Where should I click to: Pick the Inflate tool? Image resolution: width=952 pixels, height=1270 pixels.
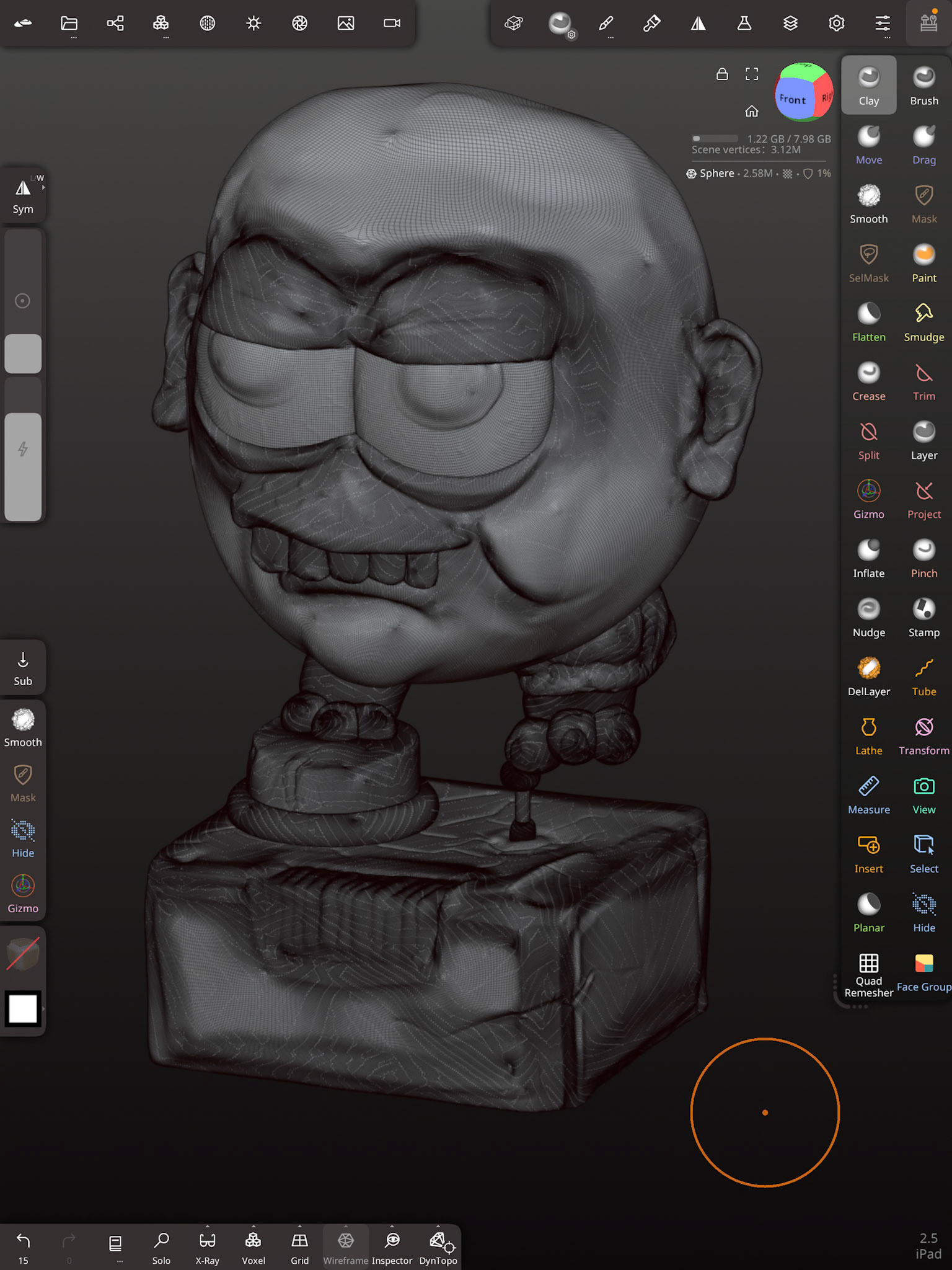(x=868, y=558)
